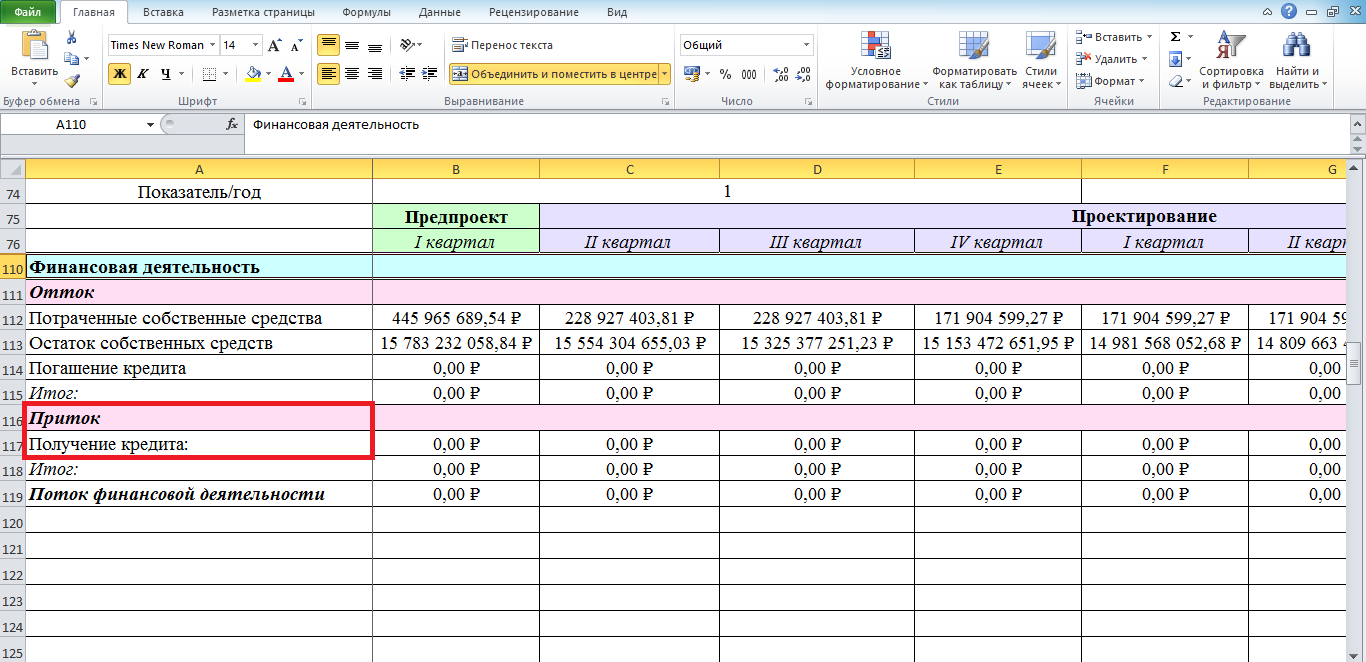Toggle bottom vertical alignment
The image size is (1366, 662).
tap(375, 45)
